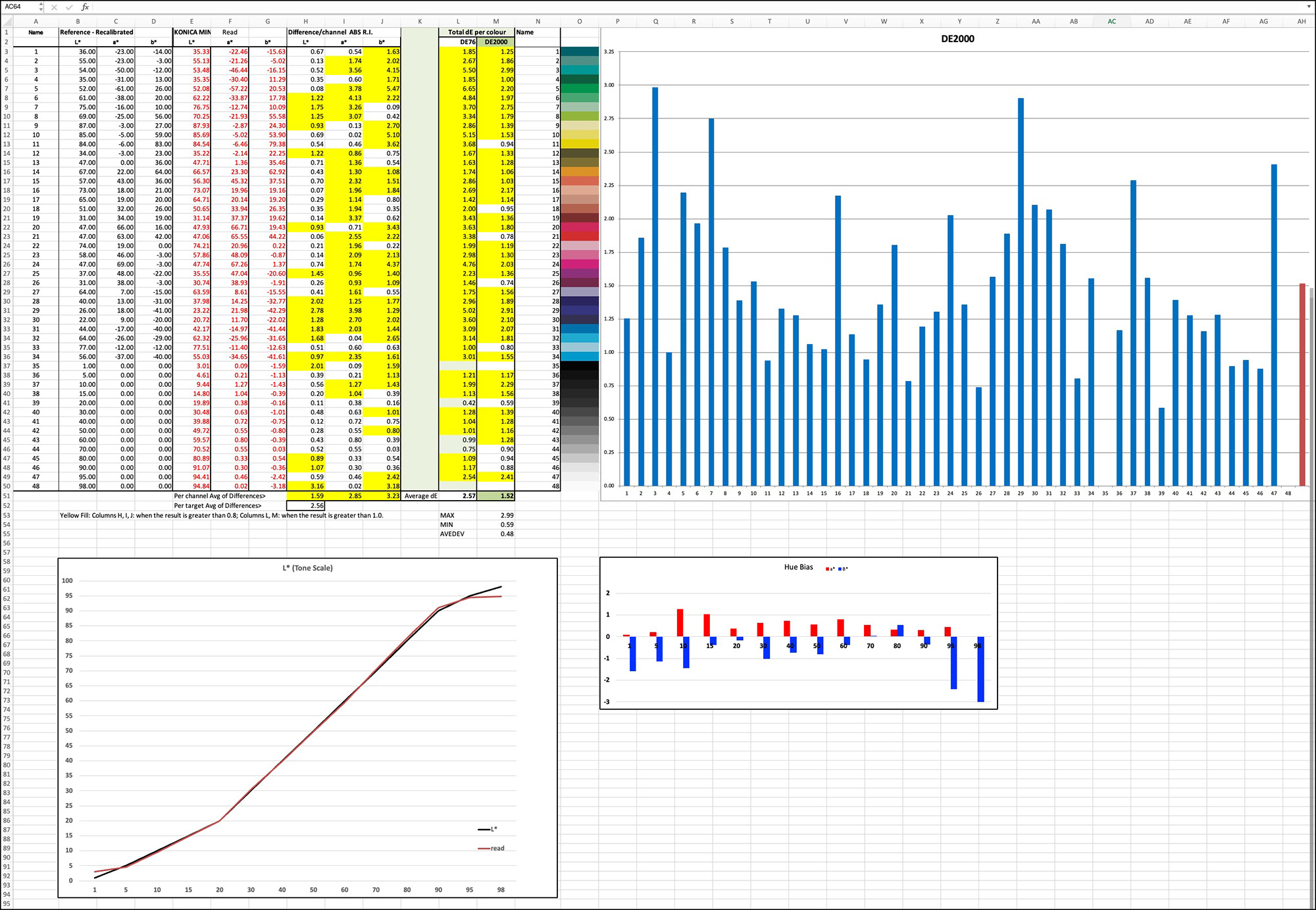The width and height of the screenshot is (1316, 910).
Task: Click the DE2000 chart title
Action: [957, 39]
